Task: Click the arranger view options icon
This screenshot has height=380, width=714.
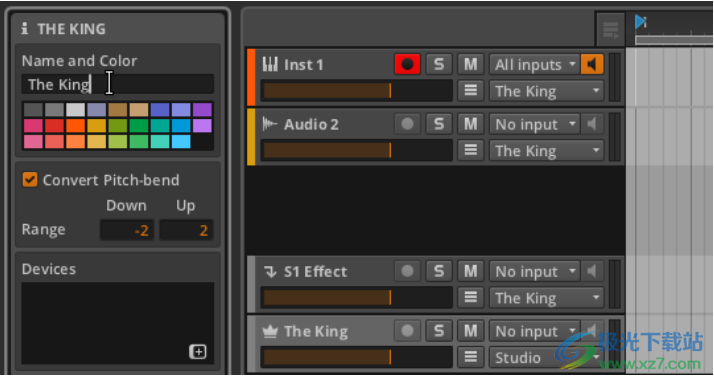Action: coord(610,30)
